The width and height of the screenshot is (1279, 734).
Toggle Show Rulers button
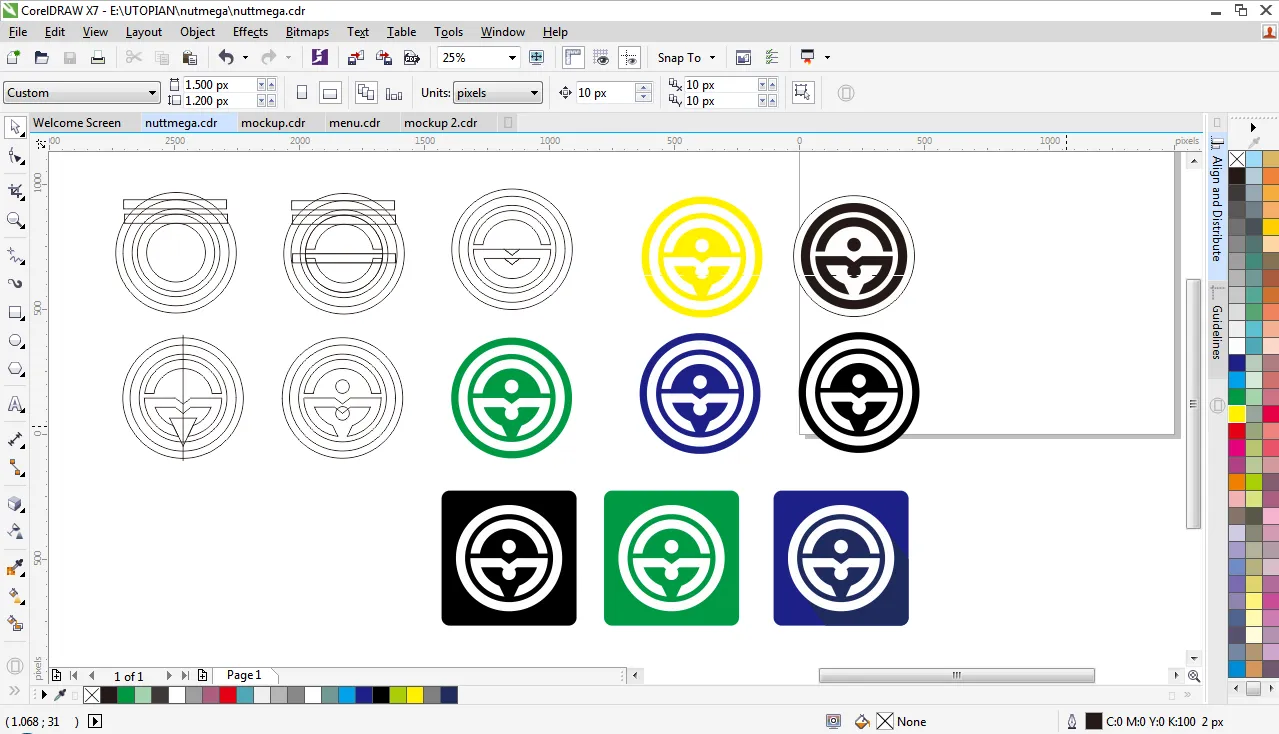pos(573,58)
